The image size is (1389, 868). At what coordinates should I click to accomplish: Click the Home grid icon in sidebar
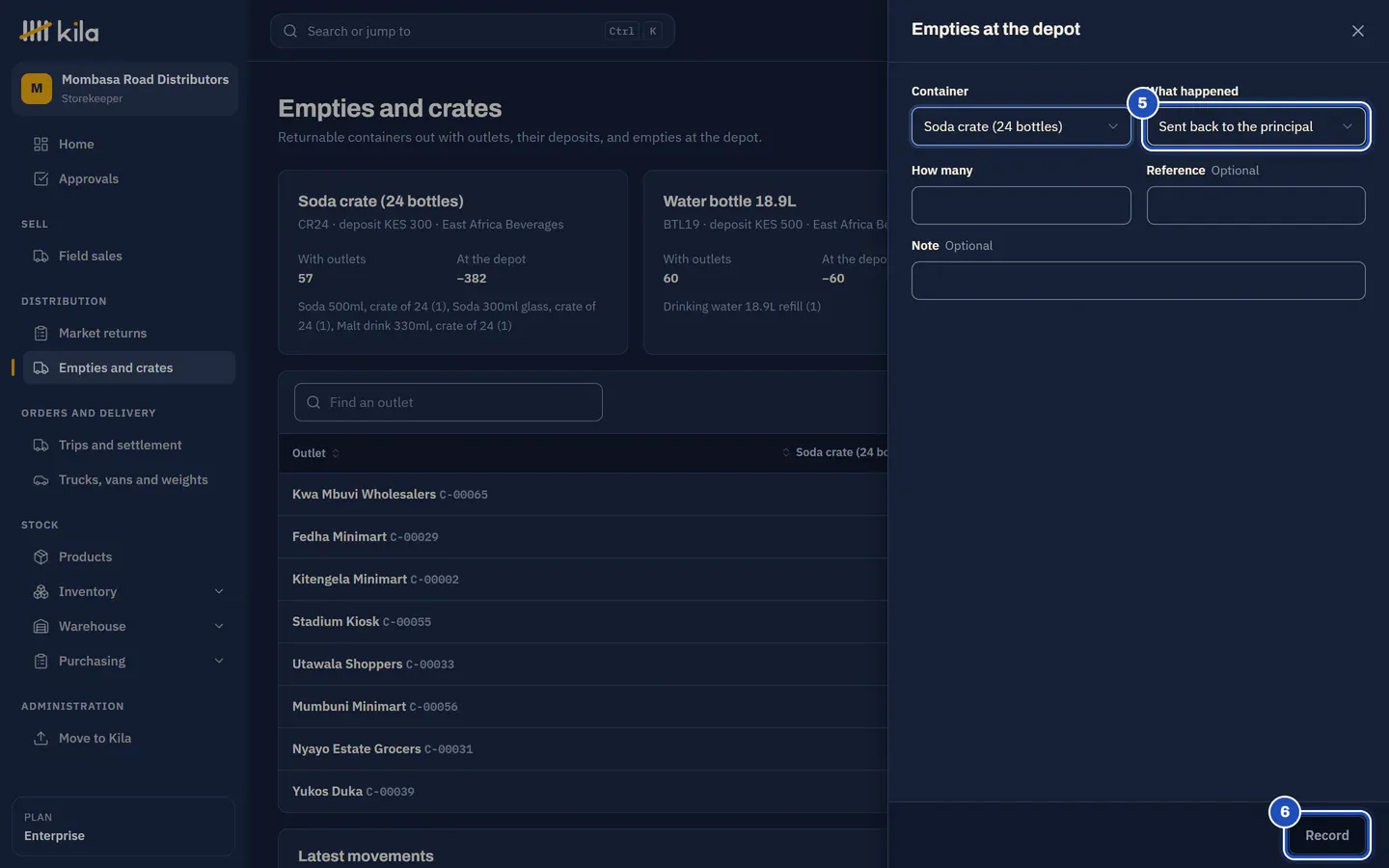pos(41,144)
